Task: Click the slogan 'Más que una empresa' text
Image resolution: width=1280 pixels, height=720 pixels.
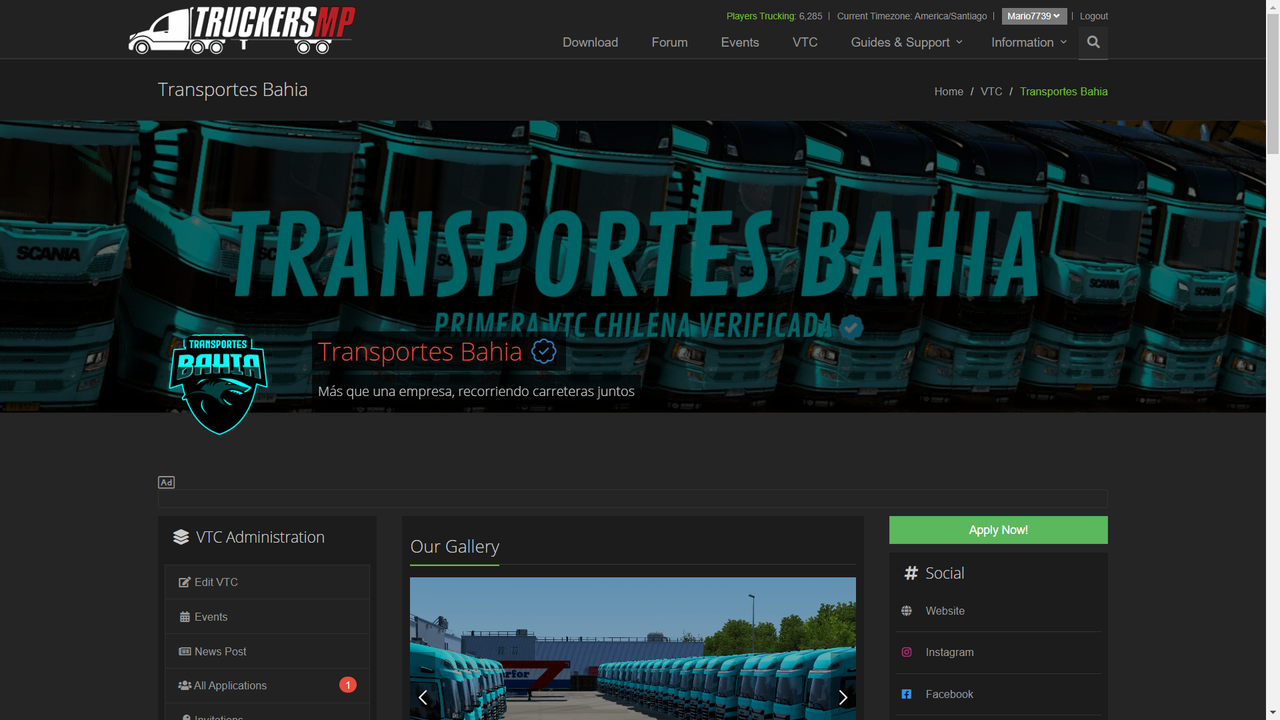Action: click(x=476, y=391)
